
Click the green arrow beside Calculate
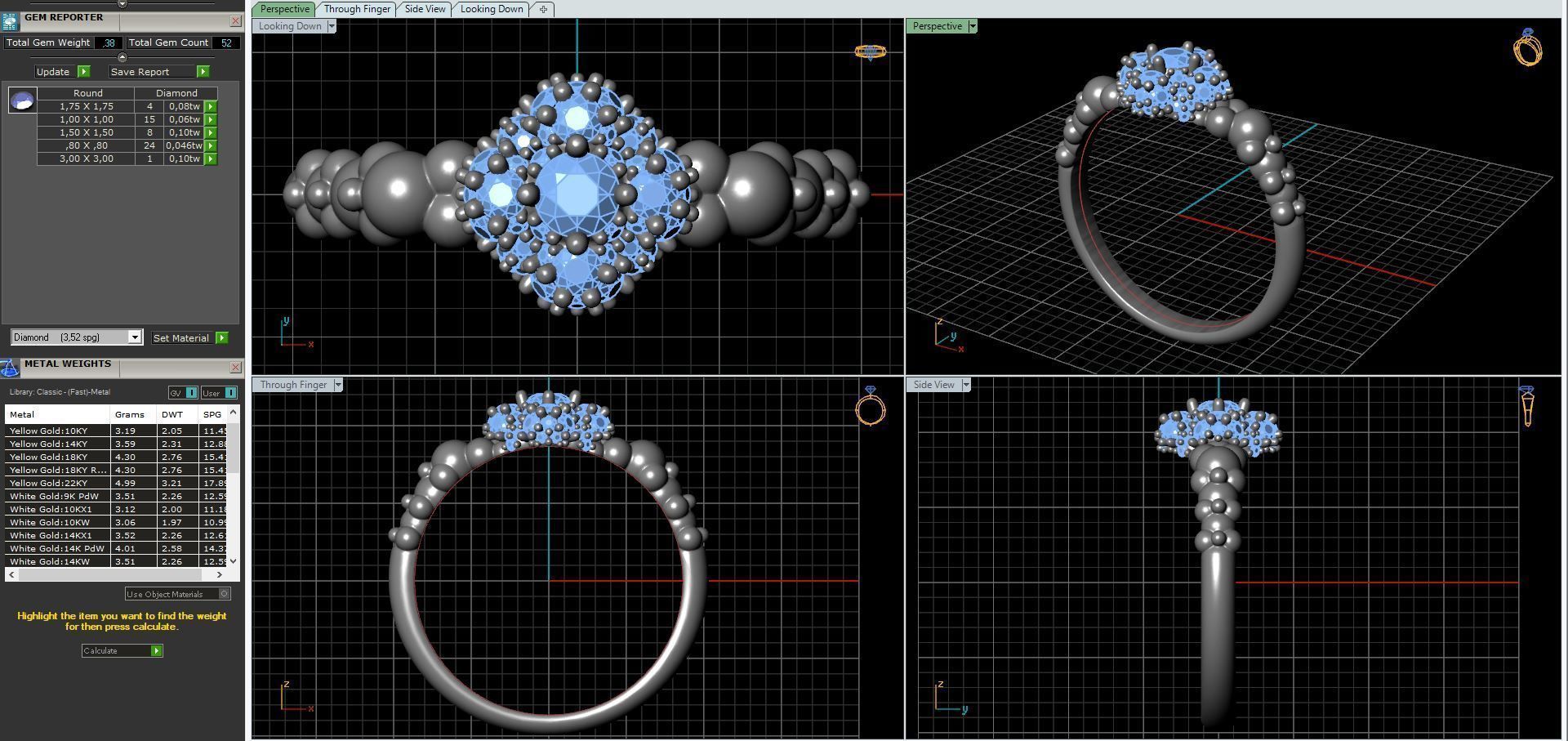pos(157,650)
